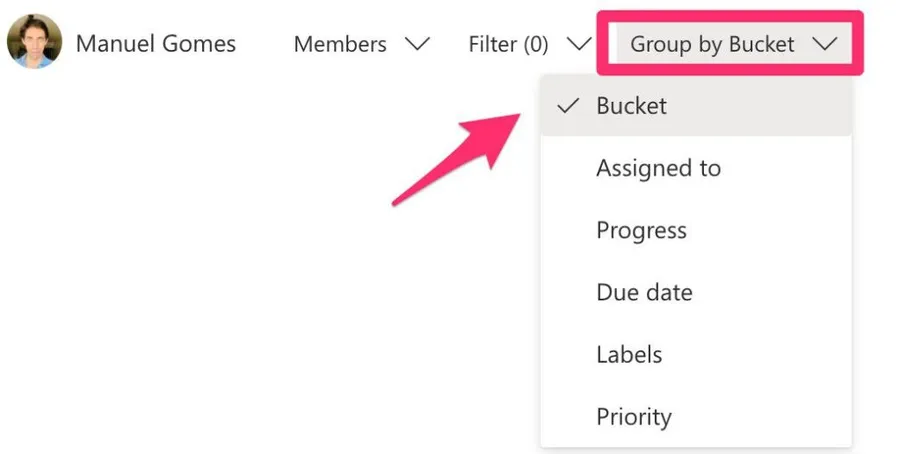Screen dimensions: 900x454
Task: Click the Group by Bucket label
Action: (712, 44)
